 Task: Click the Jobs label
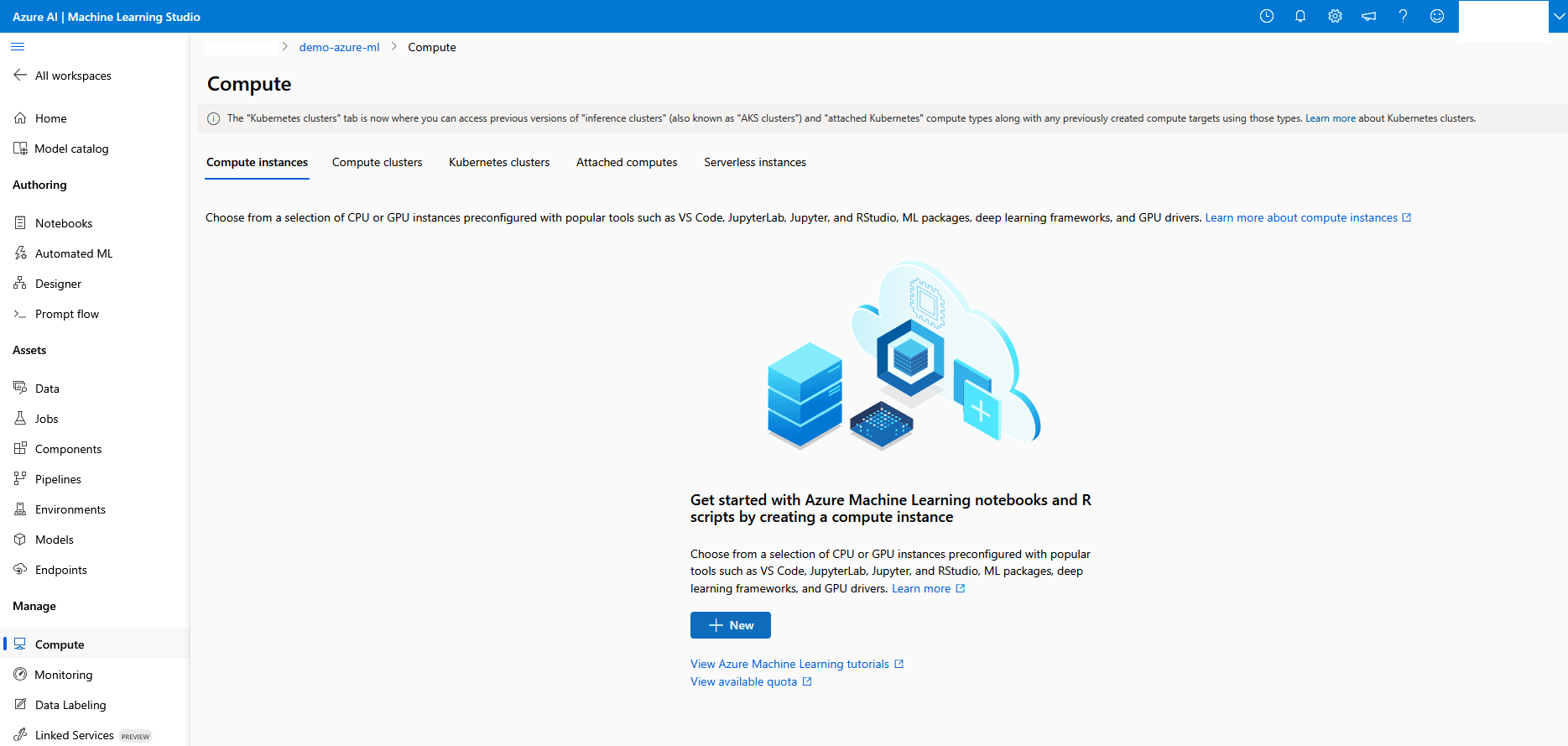tap(46, 419)
